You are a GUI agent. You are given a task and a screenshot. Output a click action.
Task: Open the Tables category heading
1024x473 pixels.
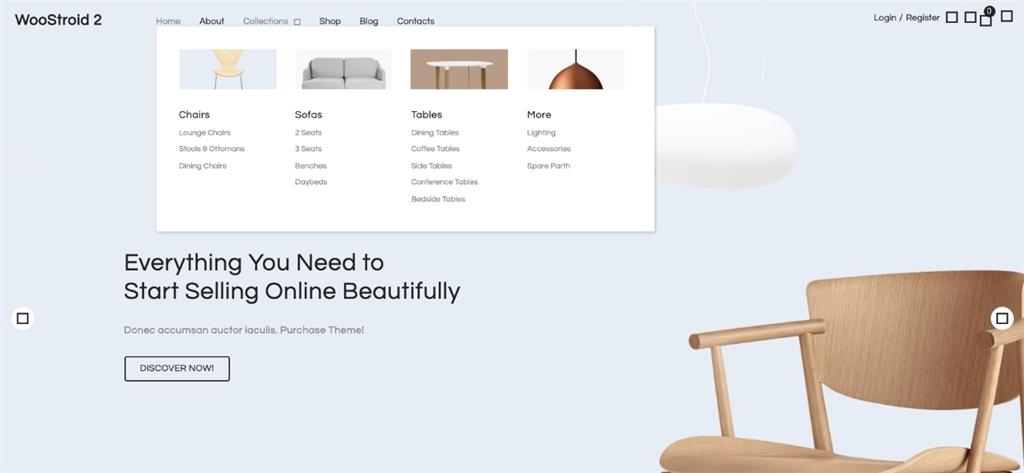tap(426, 114)
